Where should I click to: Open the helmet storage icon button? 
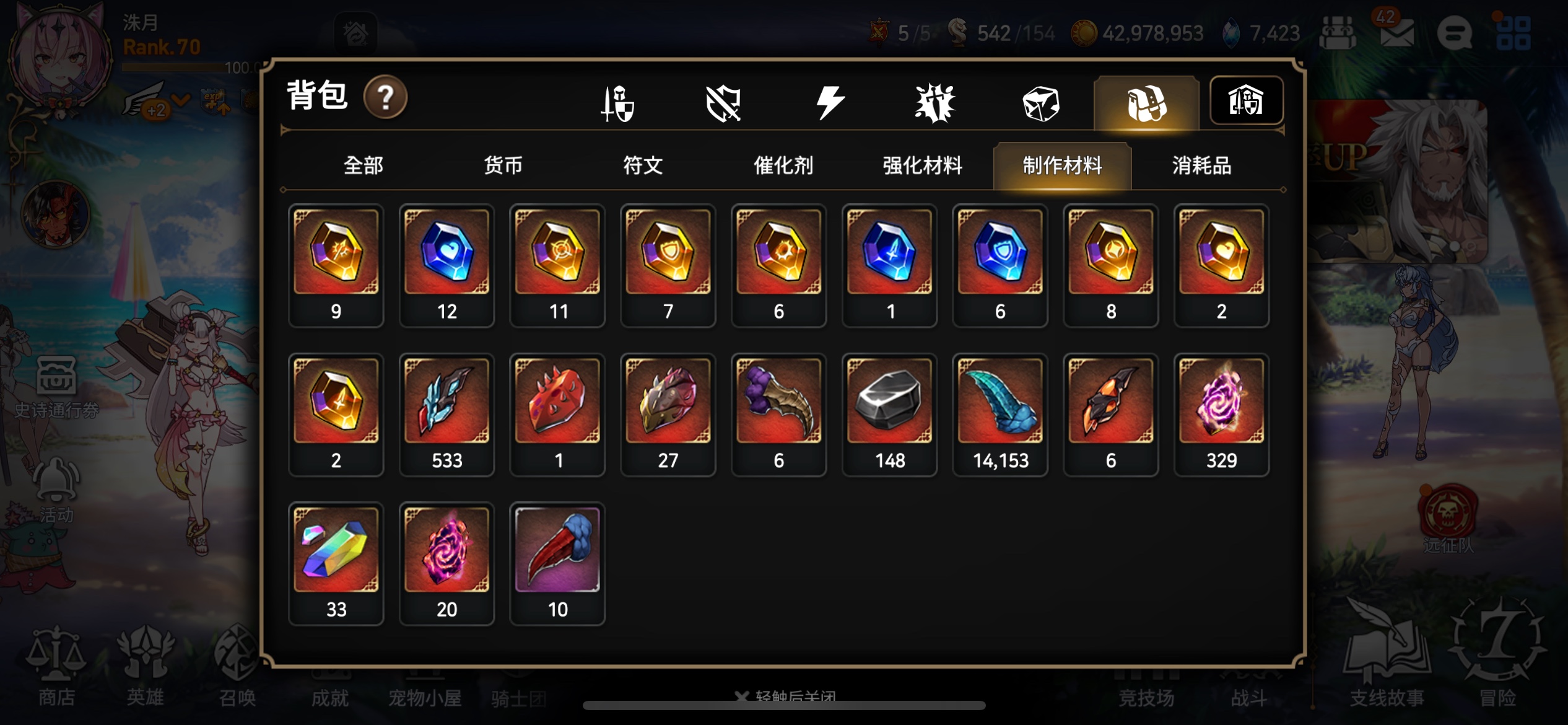pyautogui.click(x=1246, y=100)
